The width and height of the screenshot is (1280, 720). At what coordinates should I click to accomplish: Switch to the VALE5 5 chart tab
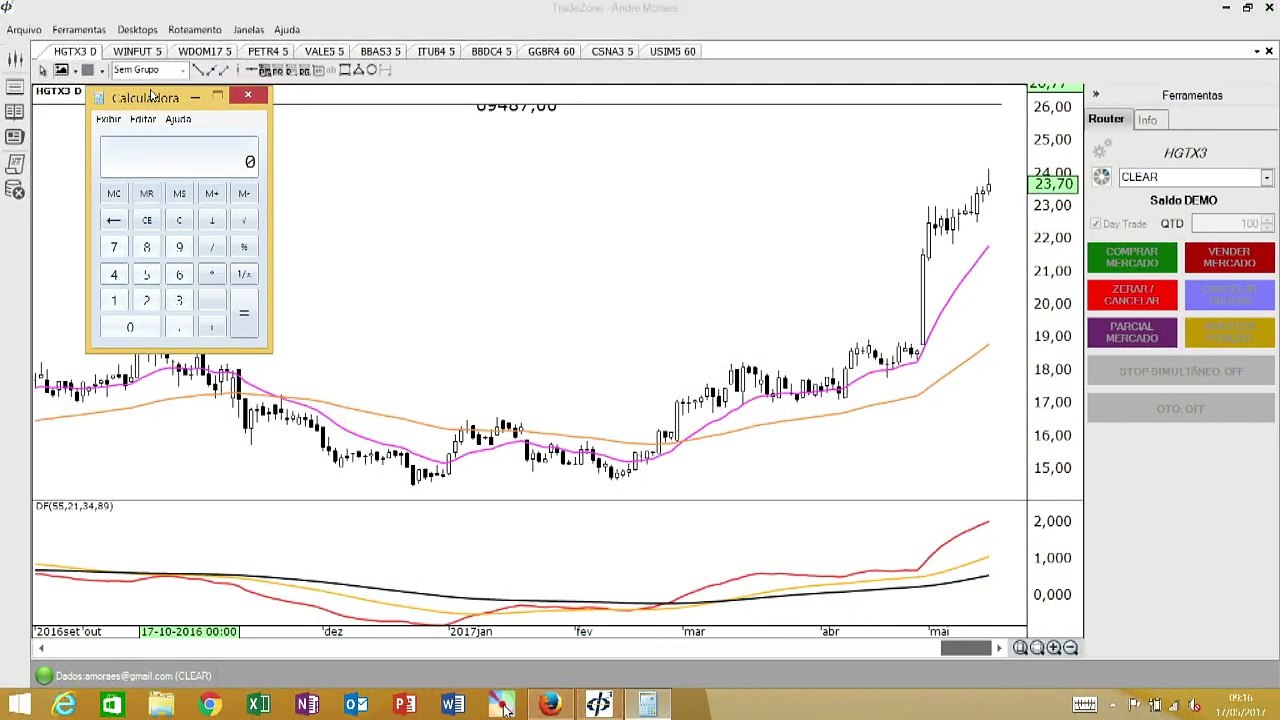tap(324, 51)
